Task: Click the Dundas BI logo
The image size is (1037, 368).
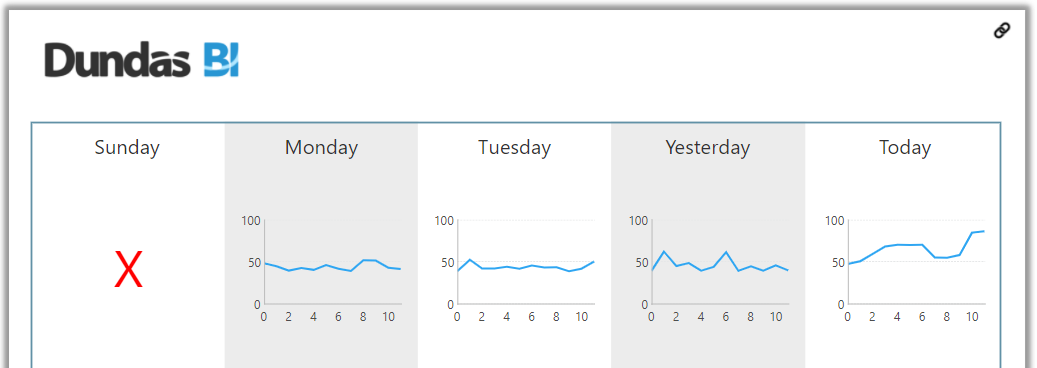Action: (x=142, y=60)
